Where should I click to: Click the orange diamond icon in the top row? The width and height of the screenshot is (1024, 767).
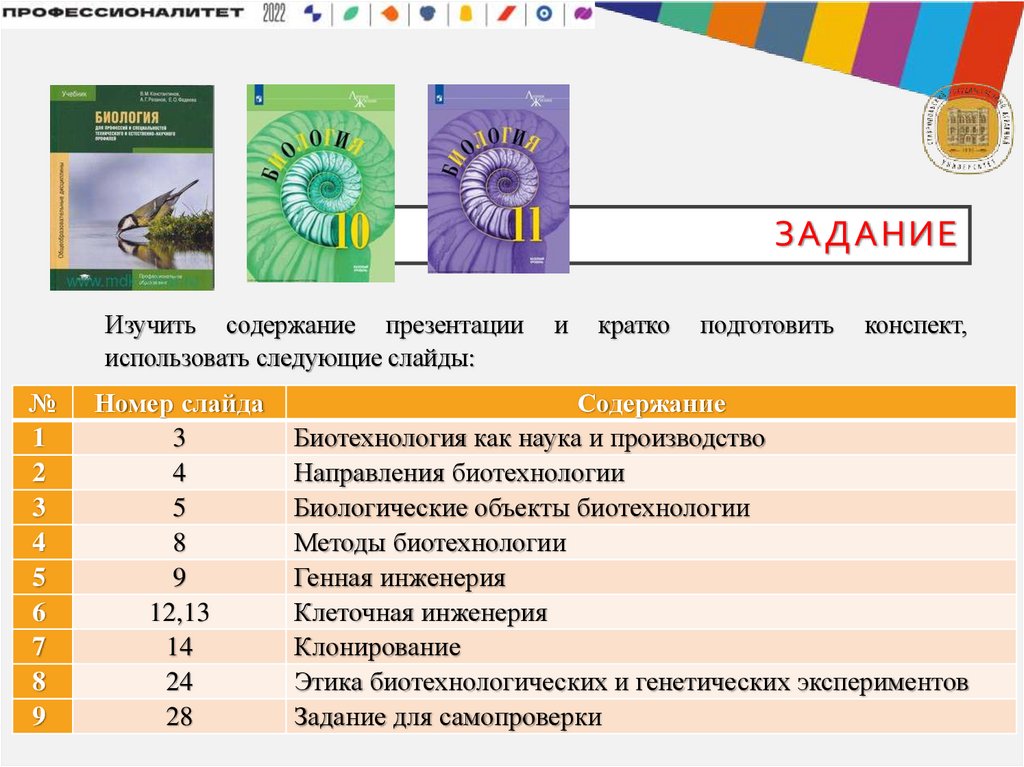pos(390,14)
